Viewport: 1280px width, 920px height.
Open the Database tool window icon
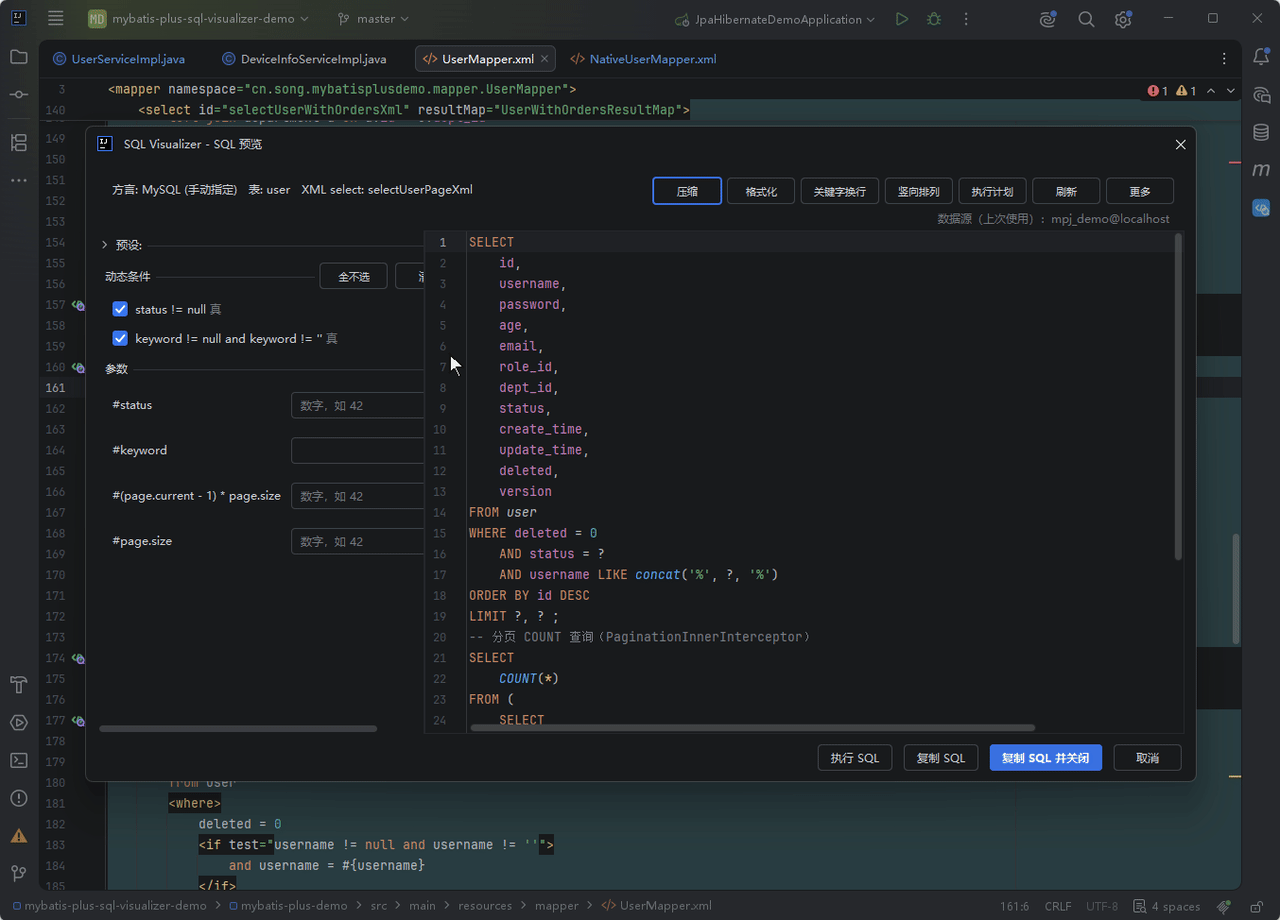1261,132
